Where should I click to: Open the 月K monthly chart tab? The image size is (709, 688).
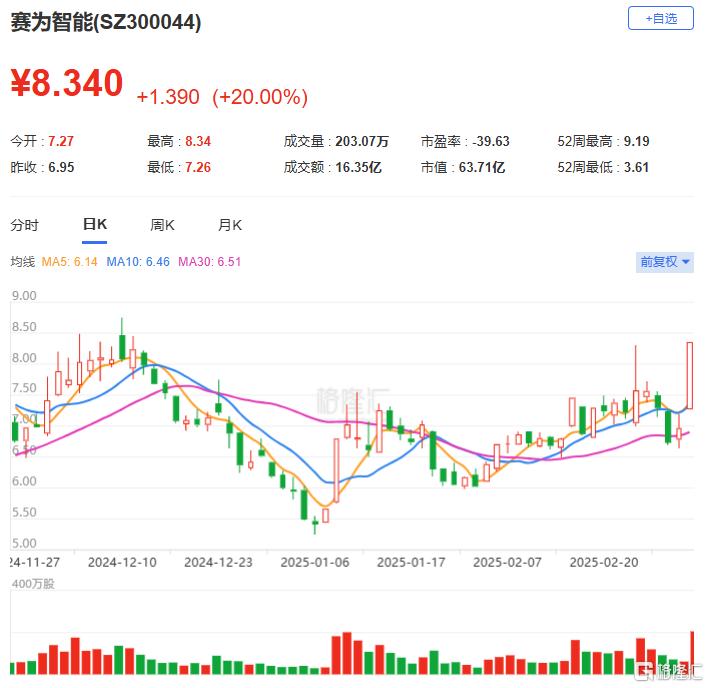[x=230, y=225]
